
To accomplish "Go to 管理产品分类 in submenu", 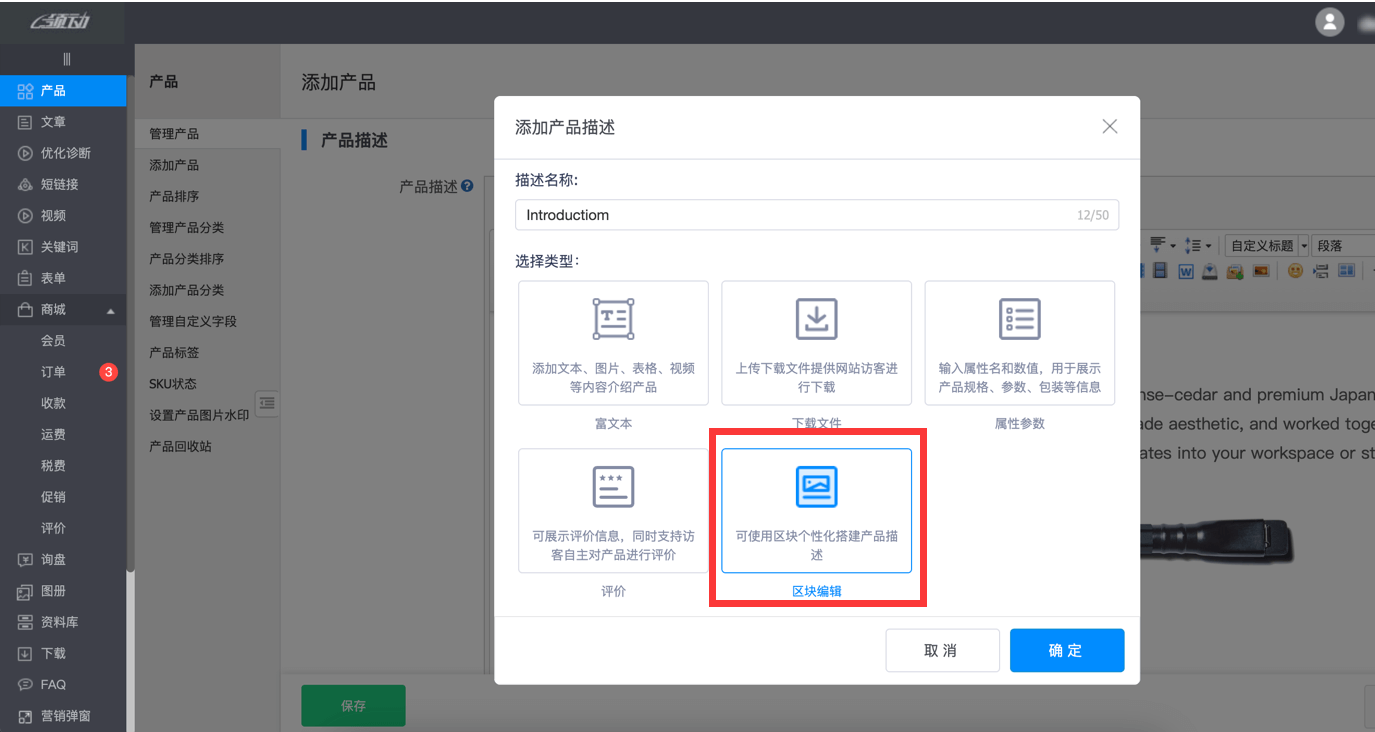I will [186, 228].
